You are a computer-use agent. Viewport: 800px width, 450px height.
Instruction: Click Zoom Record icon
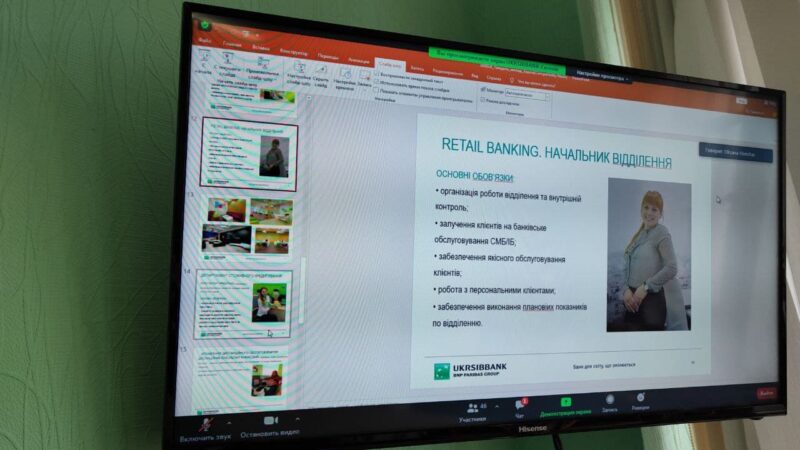tap(609, 399)
